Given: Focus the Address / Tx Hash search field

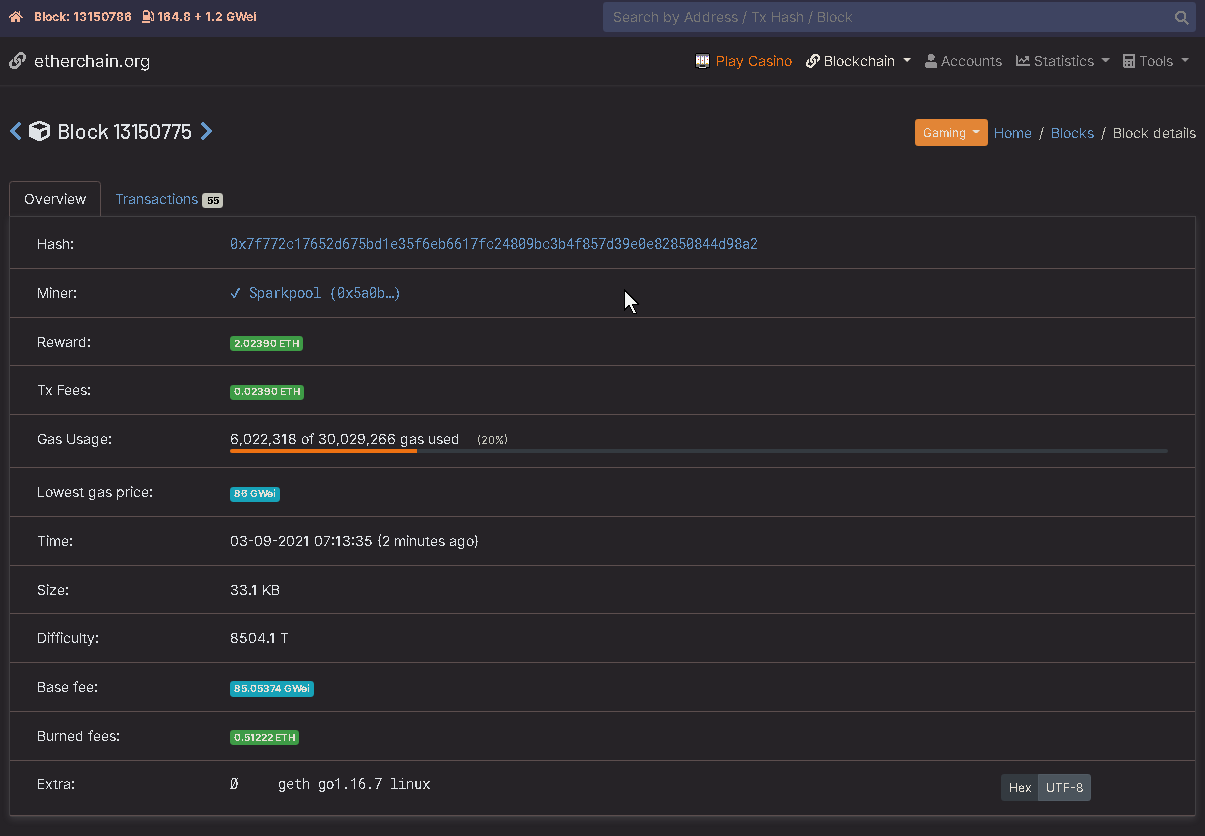Looking at the screenshot, I should tap(886, 17).
